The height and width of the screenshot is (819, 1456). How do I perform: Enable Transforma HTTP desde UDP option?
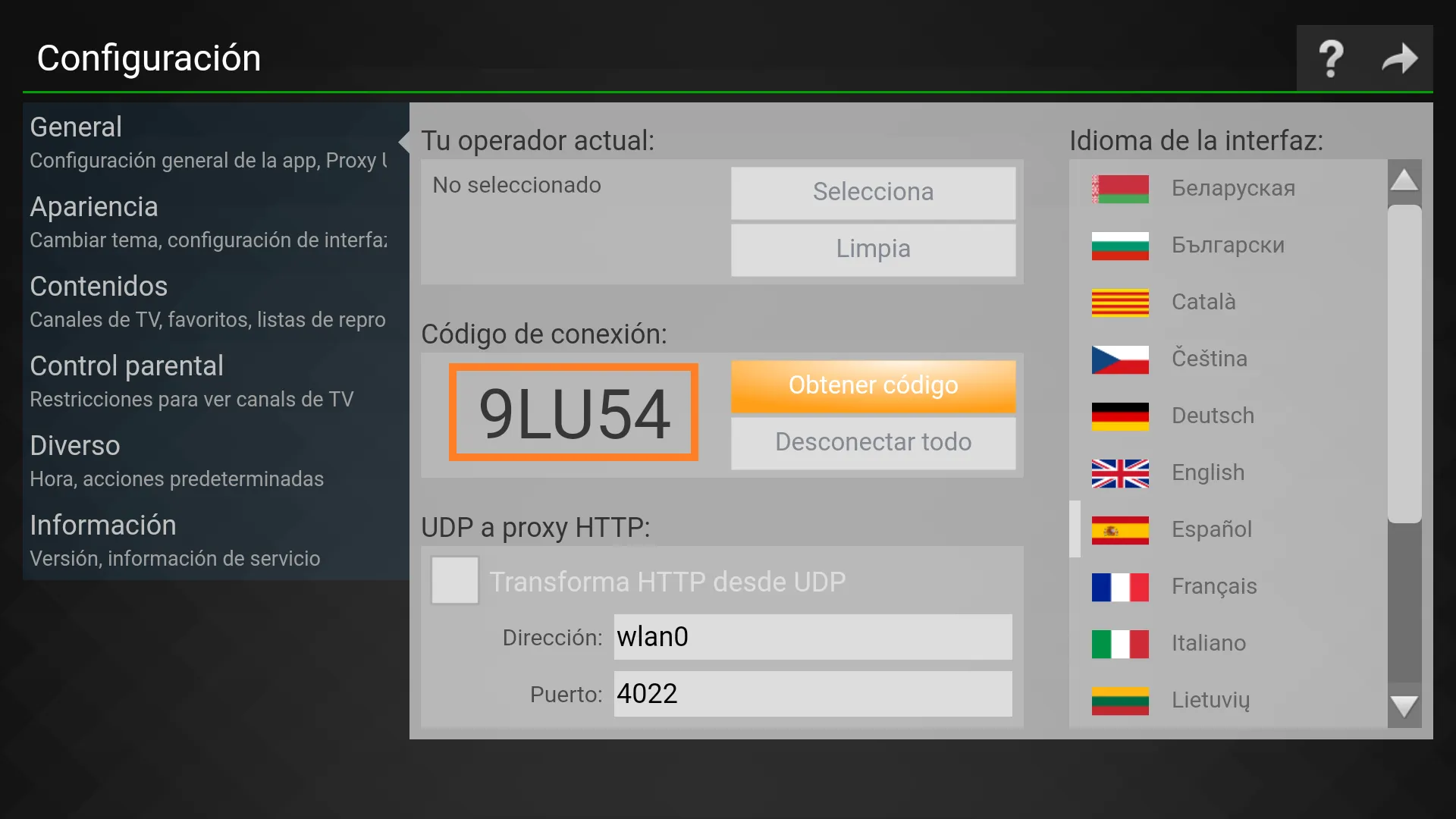(455, 581)
